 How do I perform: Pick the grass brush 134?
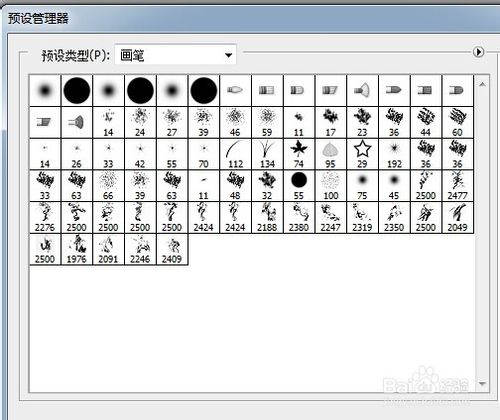pyautogui.click(x=267, y=154)
